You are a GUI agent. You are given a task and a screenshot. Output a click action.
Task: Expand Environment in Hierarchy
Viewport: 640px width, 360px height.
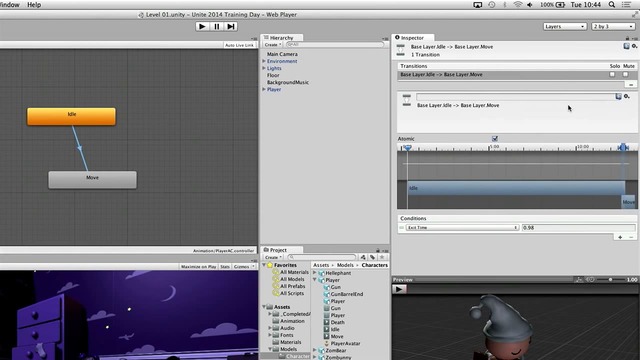point(264,61)
